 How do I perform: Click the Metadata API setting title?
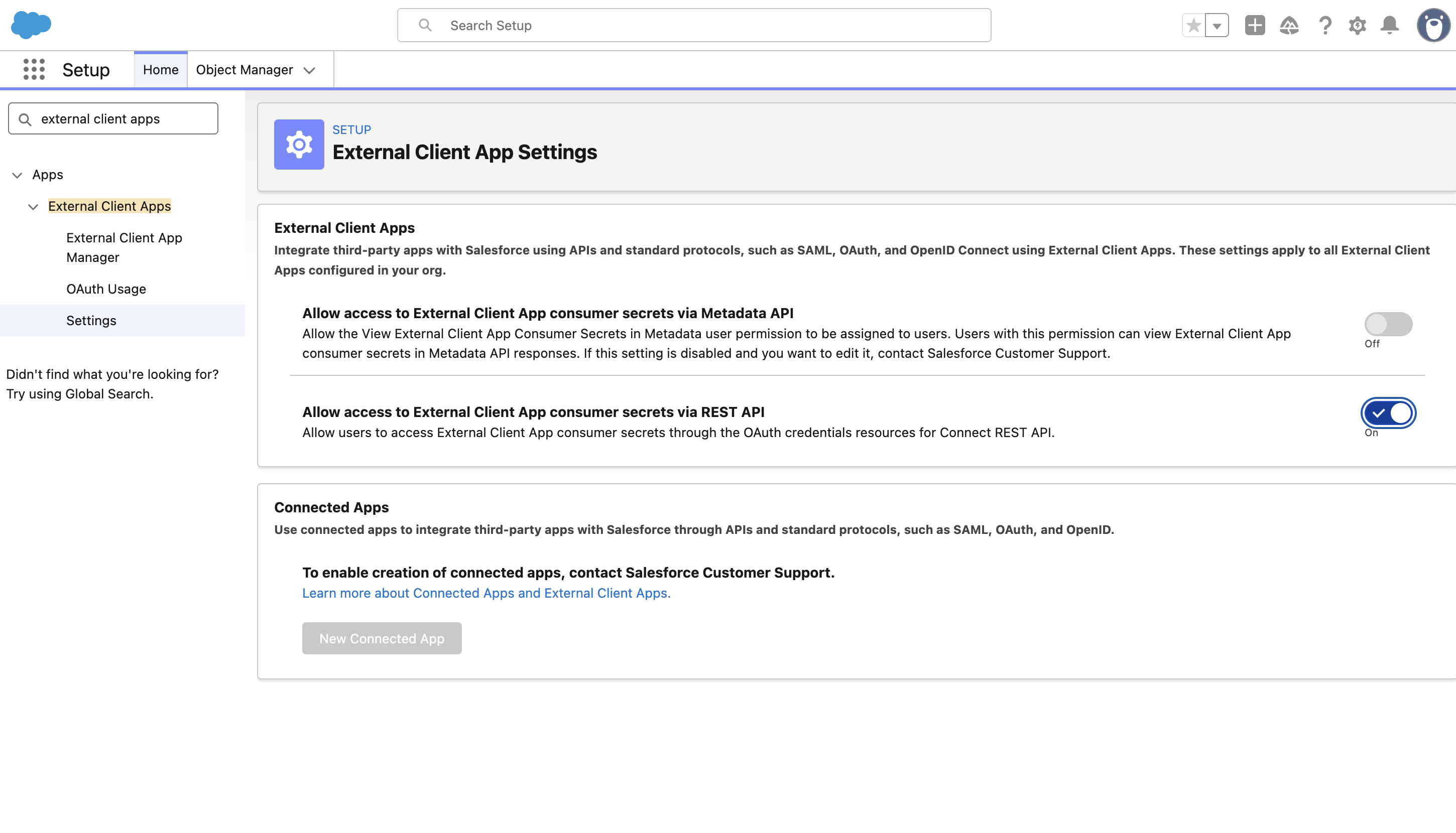548,313
